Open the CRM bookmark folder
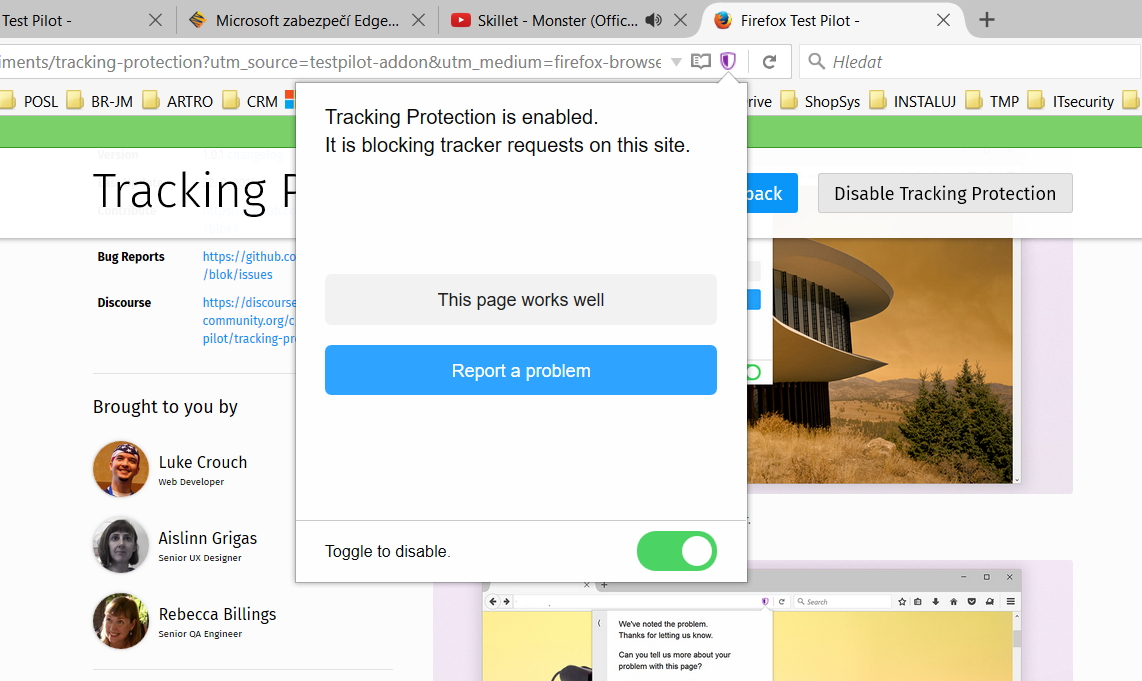 tap(251, 101)
